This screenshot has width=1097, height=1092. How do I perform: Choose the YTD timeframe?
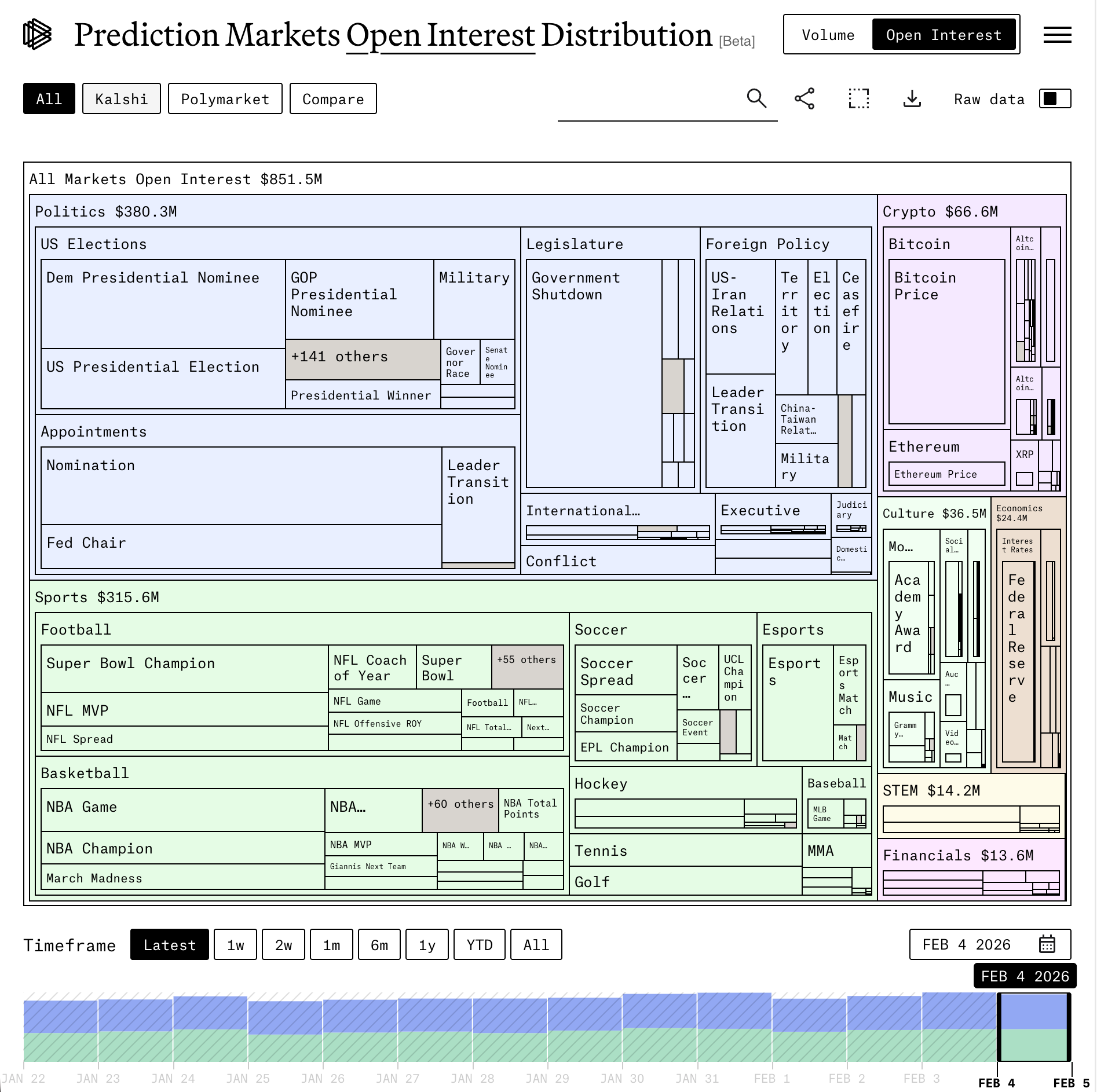(x=480, y=944)
